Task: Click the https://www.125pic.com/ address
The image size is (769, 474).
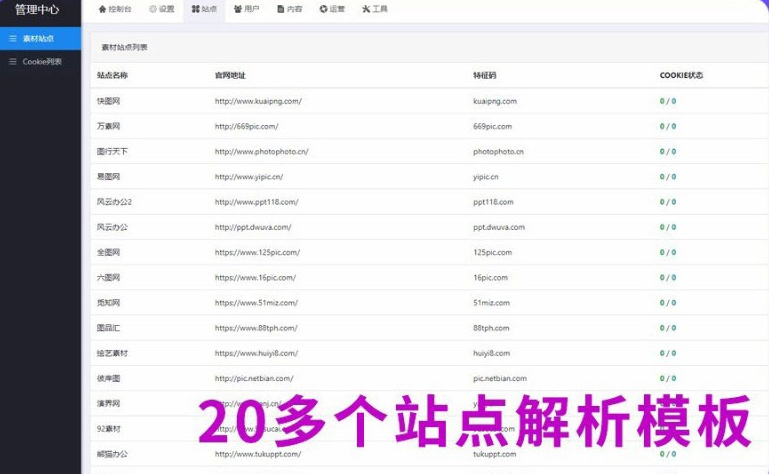Action: (x=257, y=252)
